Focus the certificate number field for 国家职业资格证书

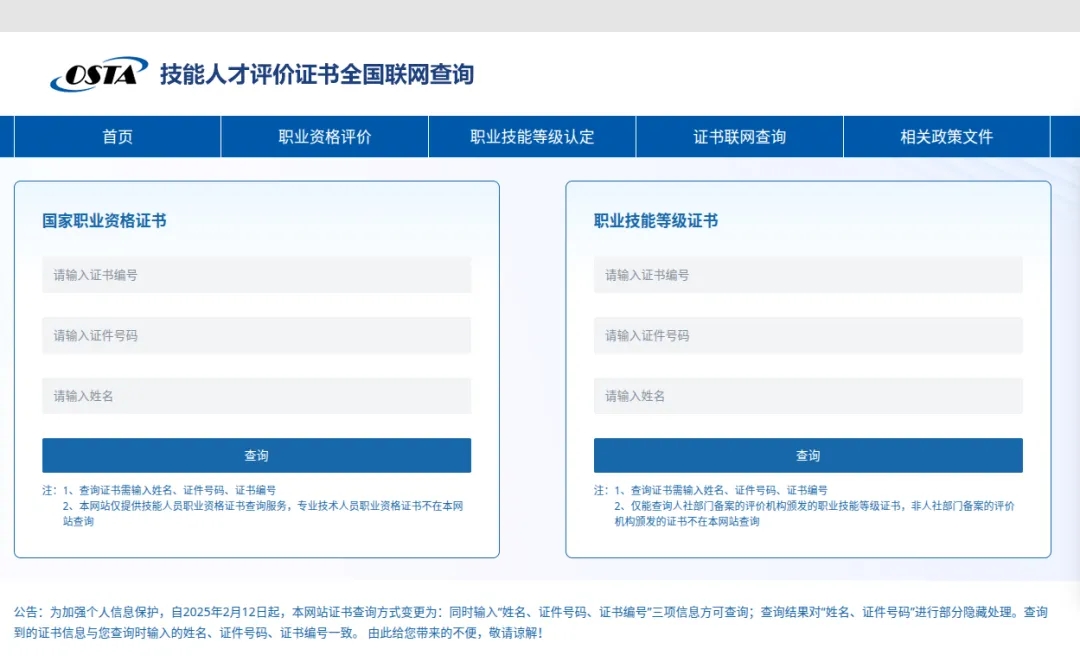pyautogui.click(x=257, y=275)
